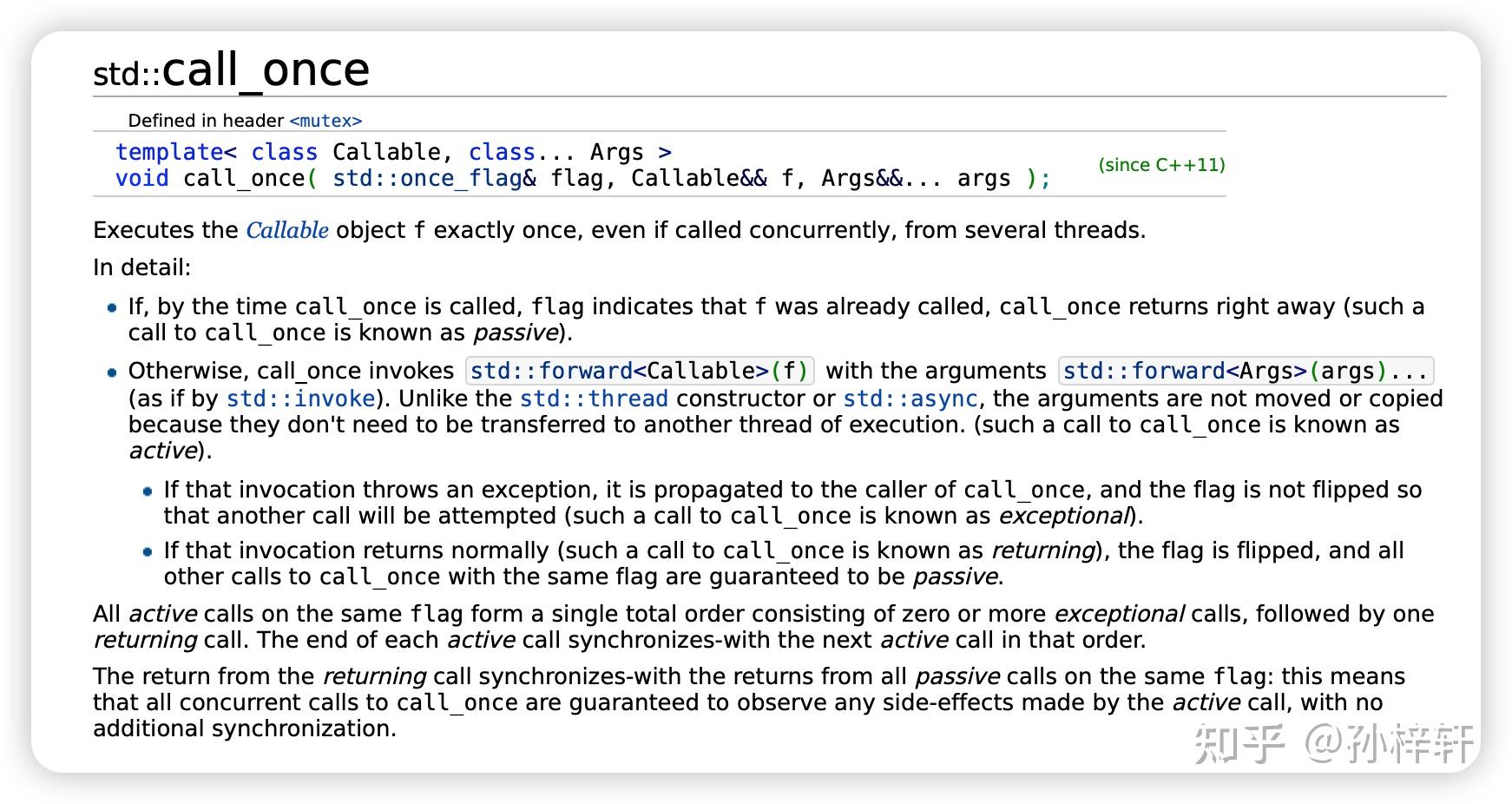Click the "In detail:" text line
Viewport: 1512px width, 804px height.
tap(141, 267)
